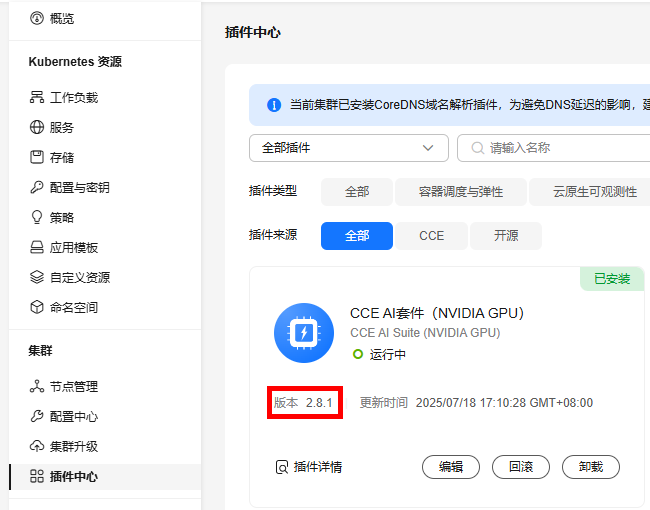650x510 pixels.
Task: Expand the 全部插件 dropdown
Action: 349,148
